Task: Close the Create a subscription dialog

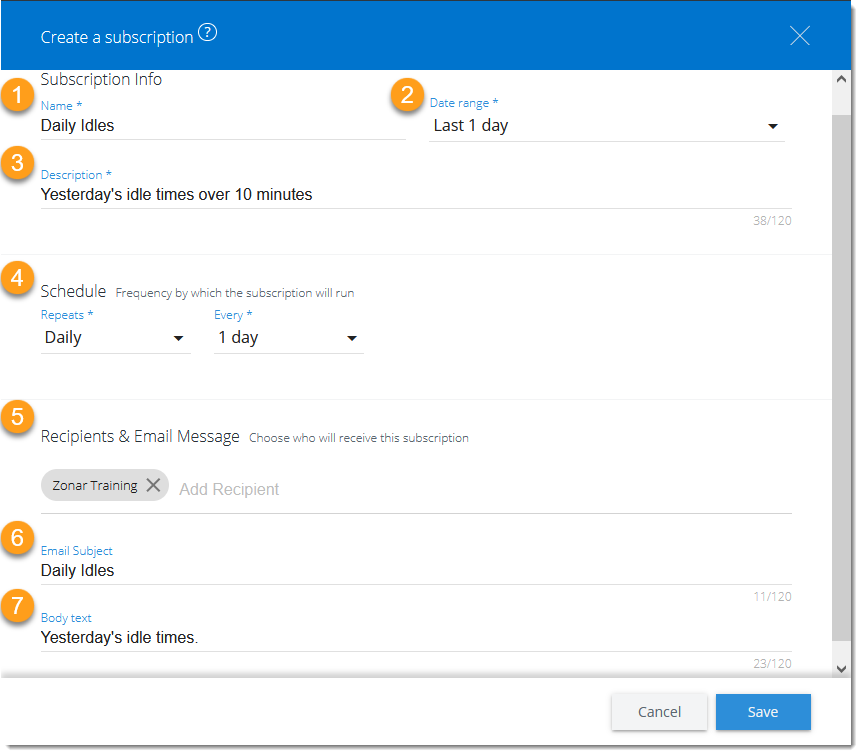Action: (800, 36)
